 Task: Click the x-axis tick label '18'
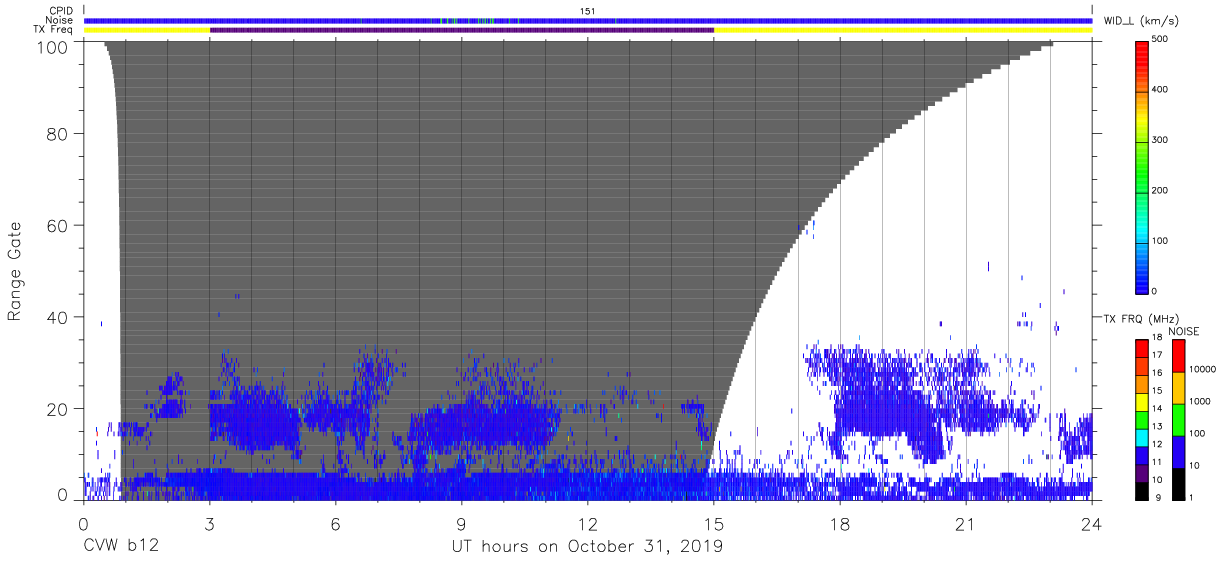[840, 523]
